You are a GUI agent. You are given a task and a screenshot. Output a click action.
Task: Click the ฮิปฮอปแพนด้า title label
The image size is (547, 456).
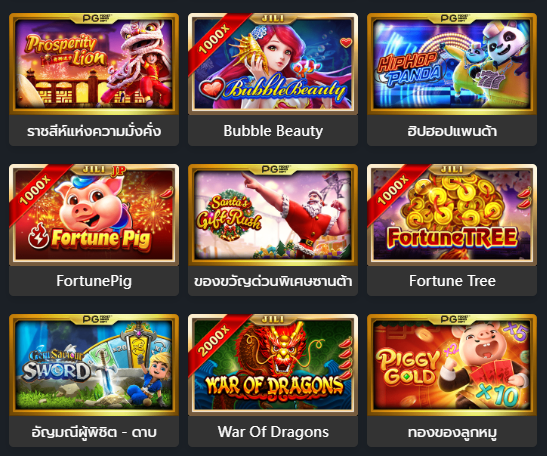pos(452,131)
